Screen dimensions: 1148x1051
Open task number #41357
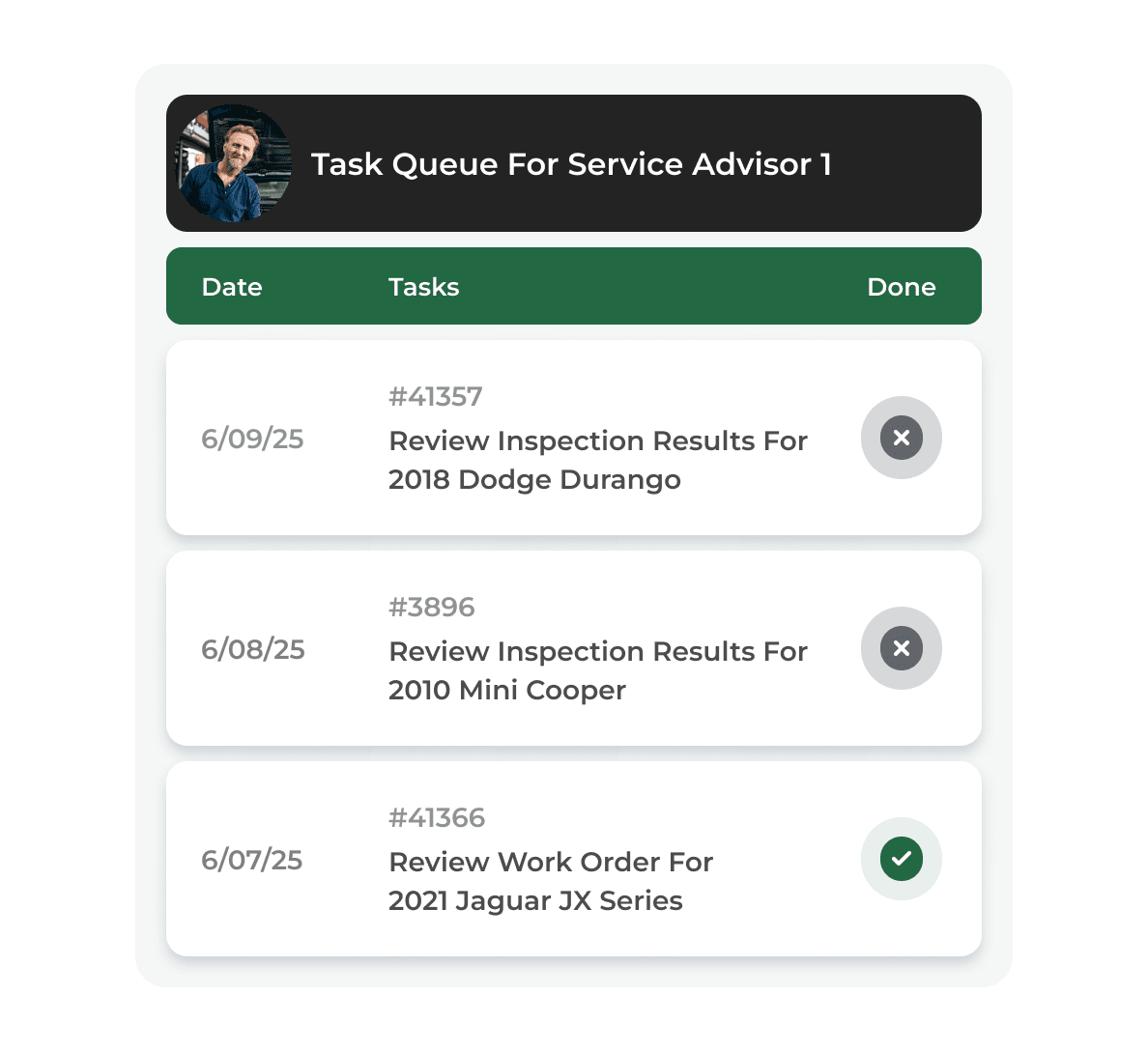point(435,397)
